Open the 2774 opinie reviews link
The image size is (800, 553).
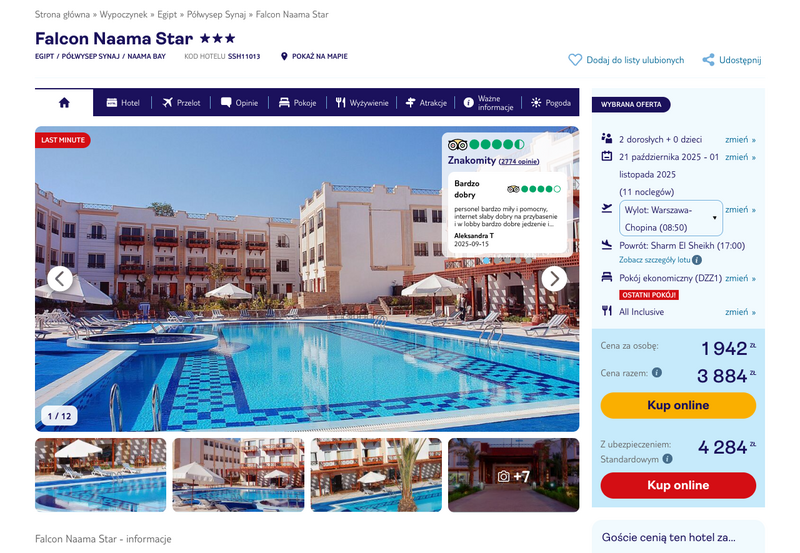coord(519,161)
